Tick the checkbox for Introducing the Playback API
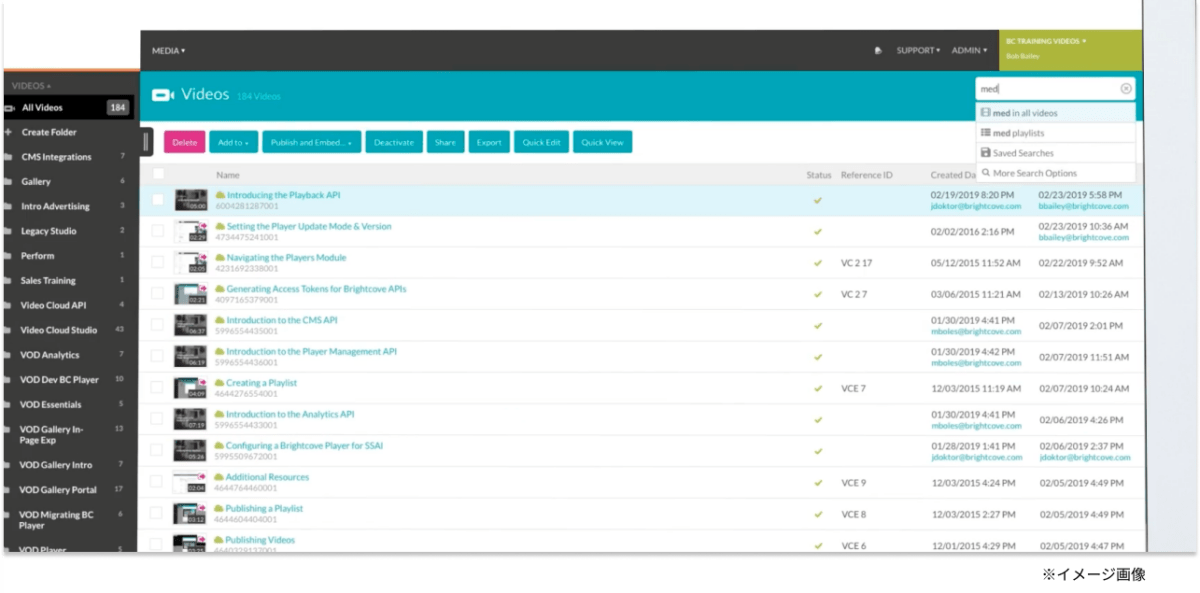 coord(158,200)
